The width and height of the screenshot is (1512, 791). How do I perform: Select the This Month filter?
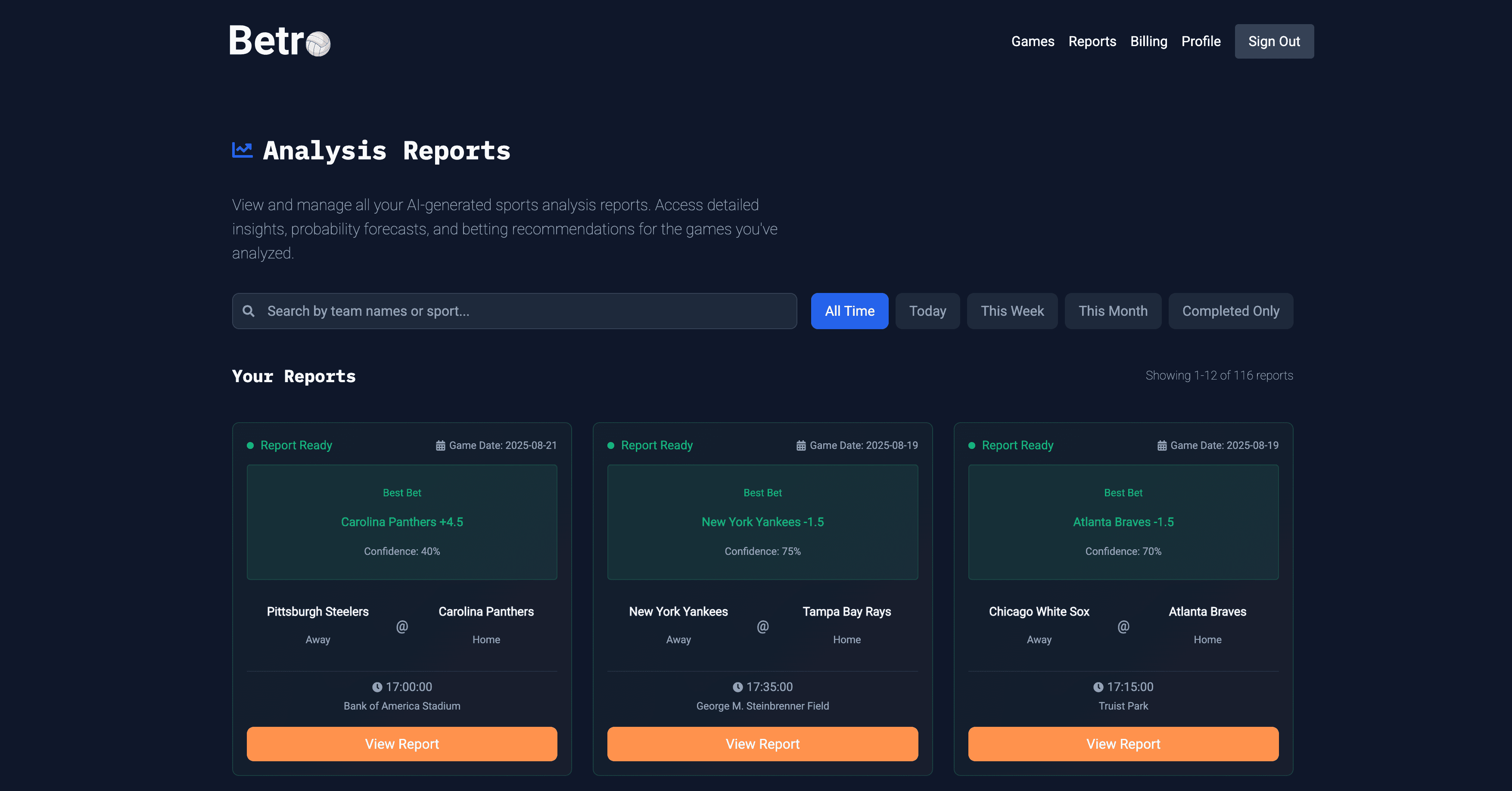pyautogui.click(x=1113, y=311)
